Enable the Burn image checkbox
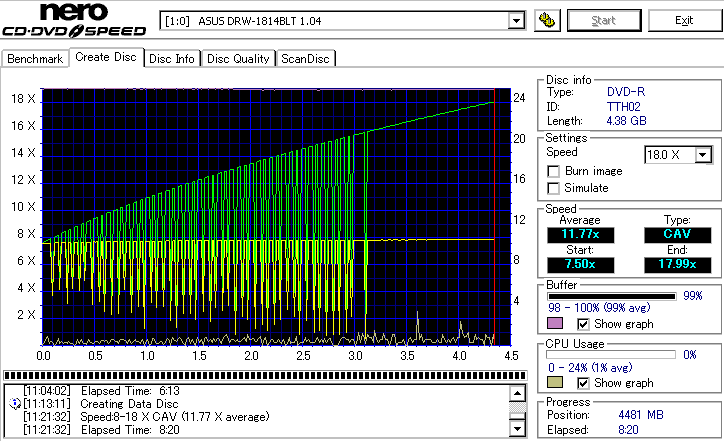 coord(553,171)
